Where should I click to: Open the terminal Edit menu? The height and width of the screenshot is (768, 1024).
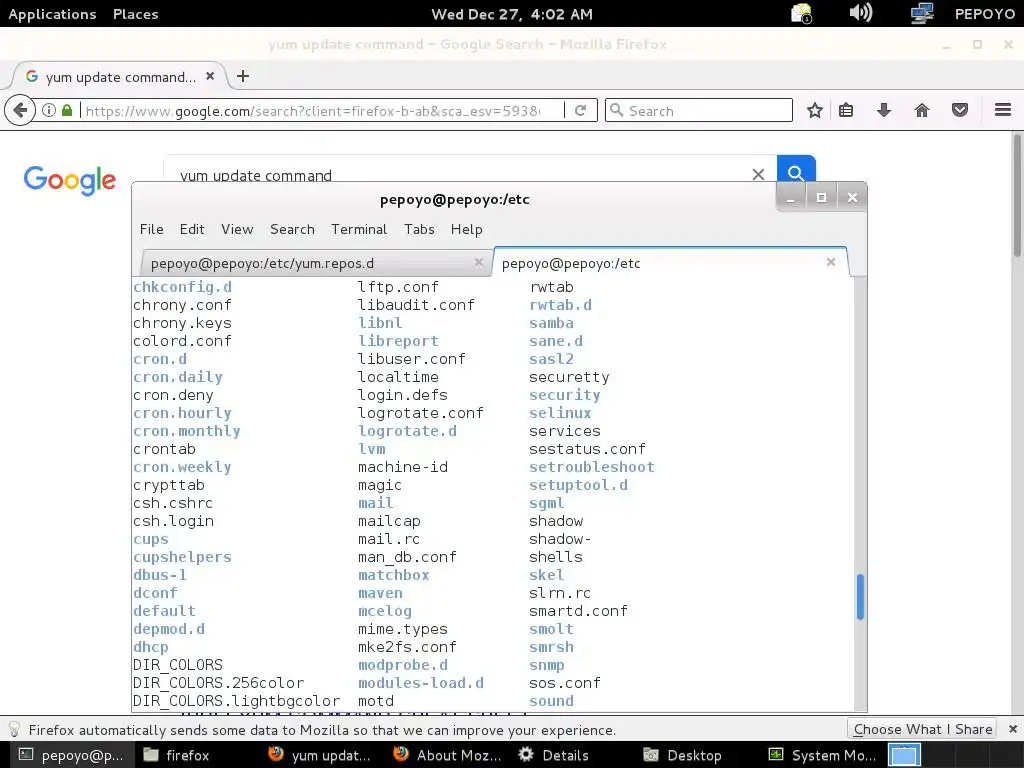[192, 229]
